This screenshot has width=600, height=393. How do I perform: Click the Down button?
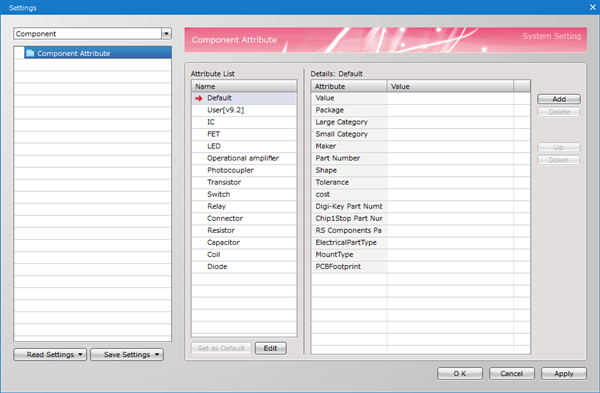559,160
